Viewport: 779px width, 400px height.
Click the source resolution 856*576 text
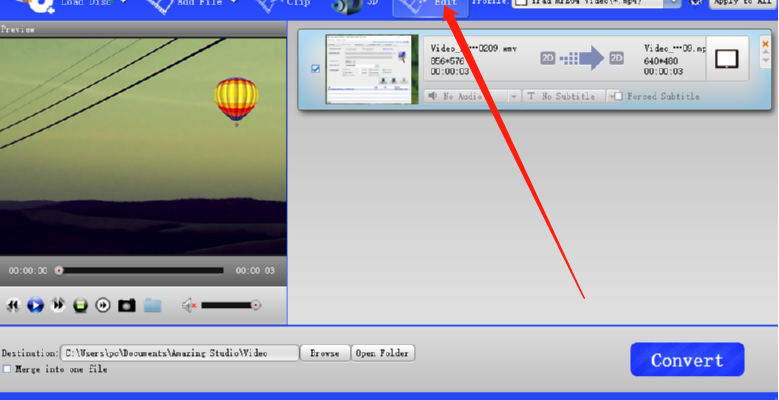447,61
